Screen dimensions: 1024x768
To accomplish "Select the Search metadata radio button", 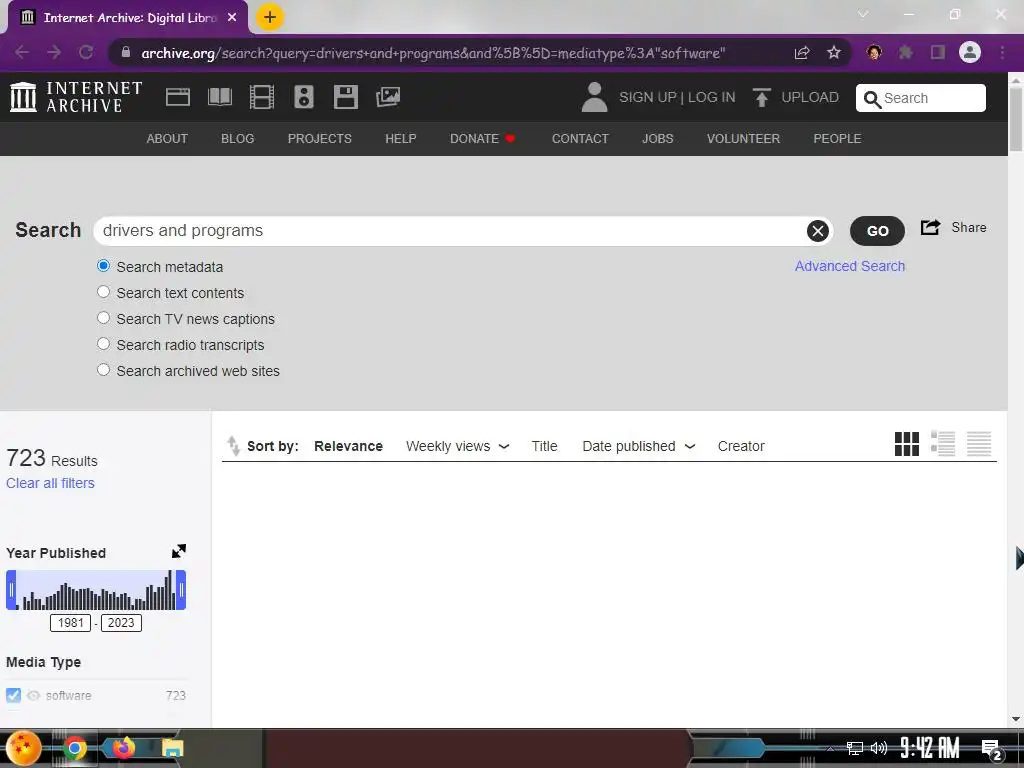I will [x=103, y=266].
